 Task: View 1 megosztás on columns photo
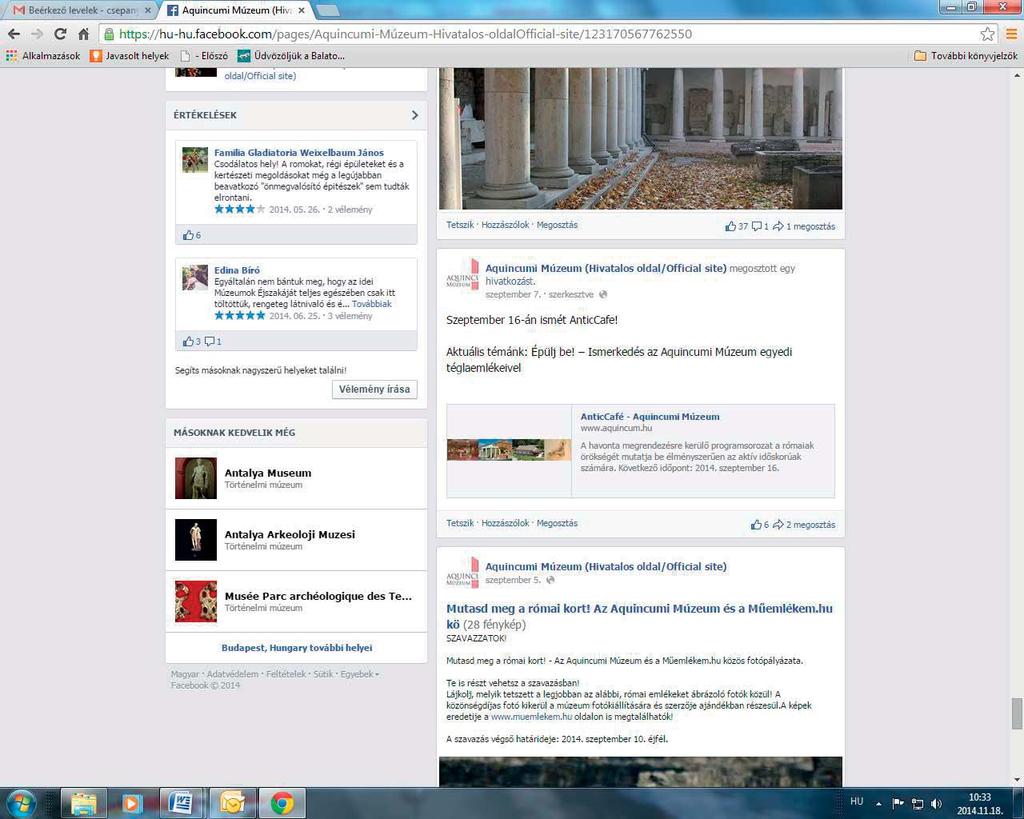point(803,226)
